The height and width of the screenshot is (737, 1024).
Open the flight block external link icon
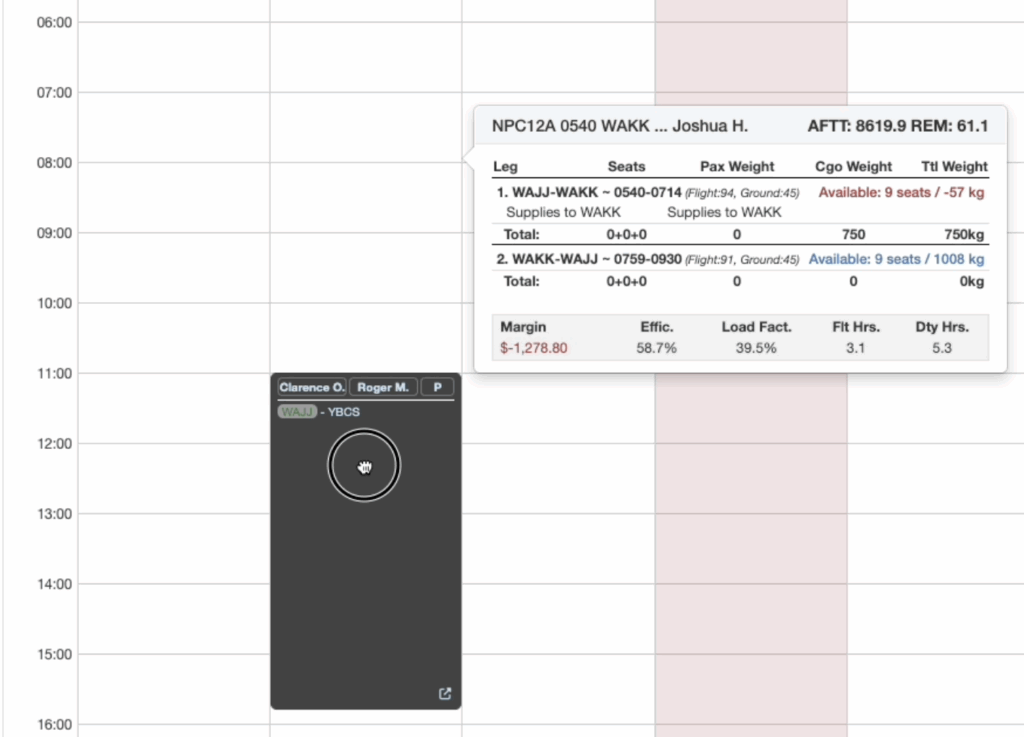point(445,694)
